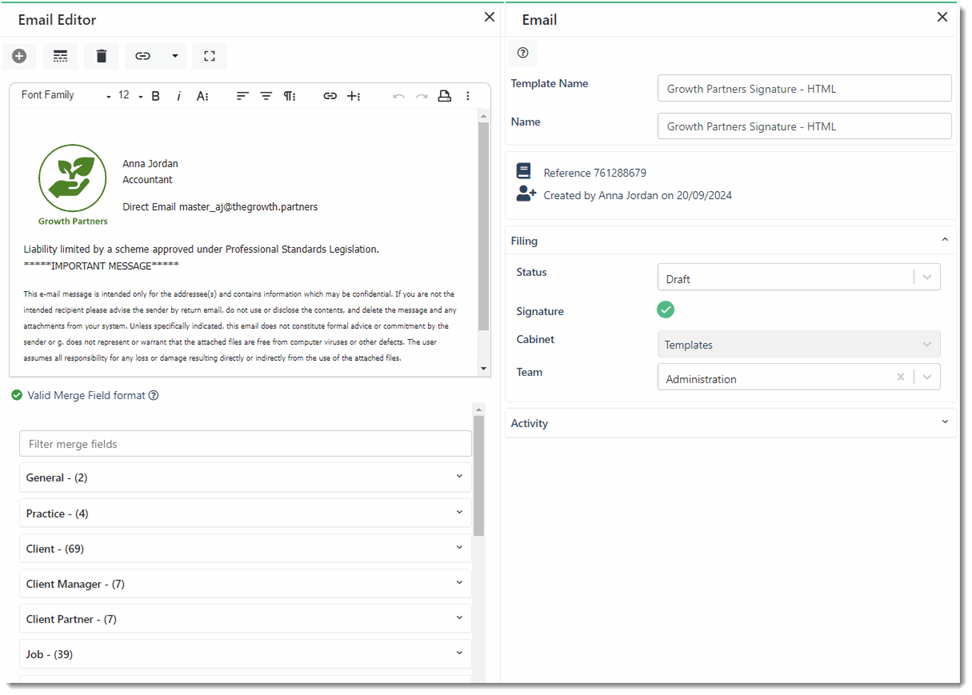Image resolution: width=972 pixels, height=695 pixels.
Task: Click the Reference 761288679 text
Action: pyautogui.click(x=594, y=173)
